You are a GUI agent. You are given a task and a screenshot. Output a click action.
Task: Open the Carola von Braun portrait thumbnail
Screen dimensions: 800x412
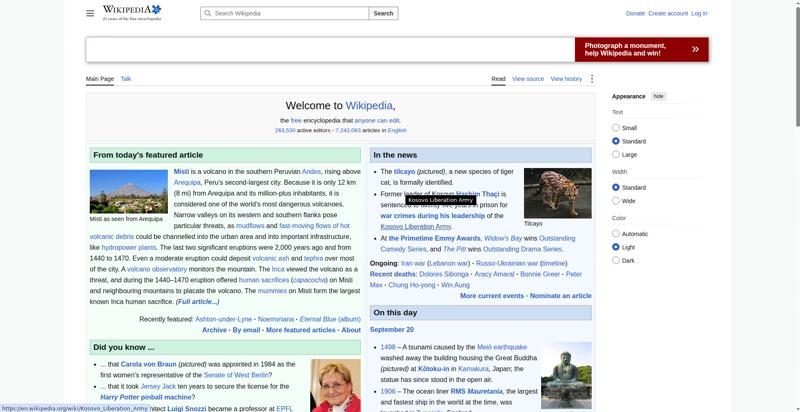[335, 385]
